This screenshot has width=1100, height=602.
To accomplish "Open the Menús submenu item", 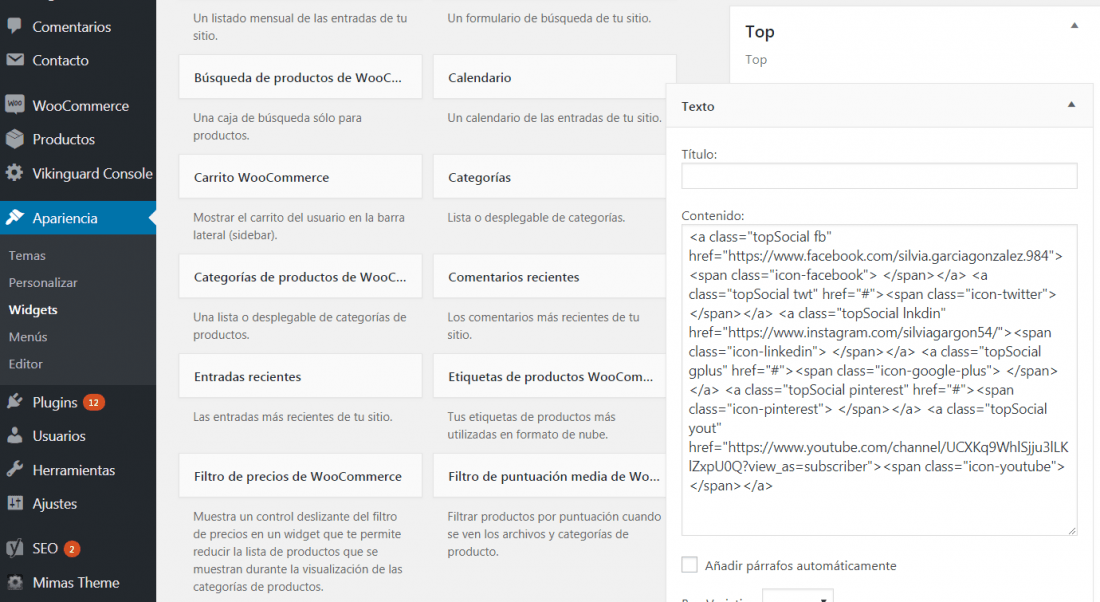I will pos(28,337).
